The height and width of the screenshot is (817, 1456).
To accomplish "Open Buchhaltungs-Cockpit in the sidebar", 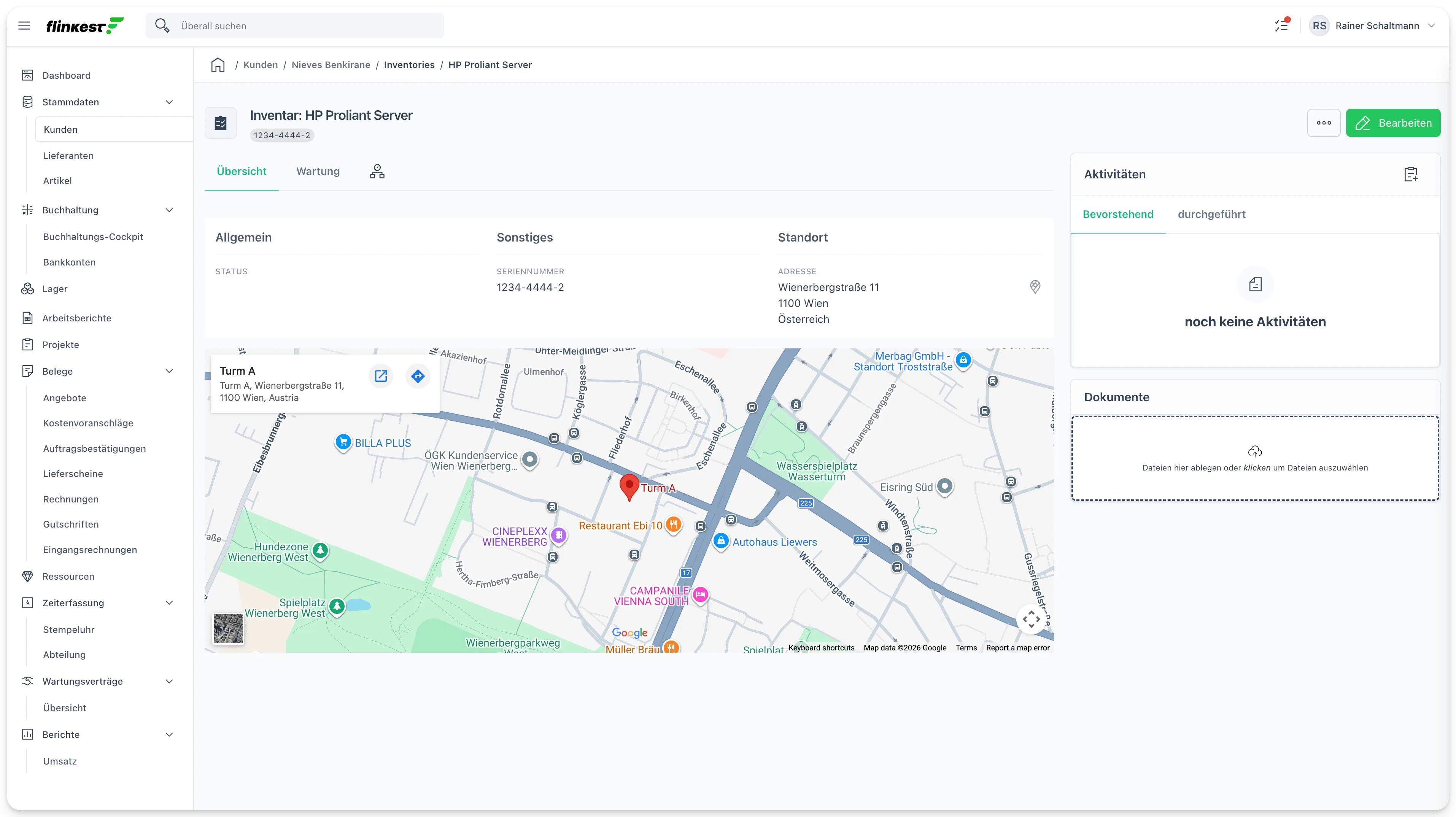I will [93, 237].
